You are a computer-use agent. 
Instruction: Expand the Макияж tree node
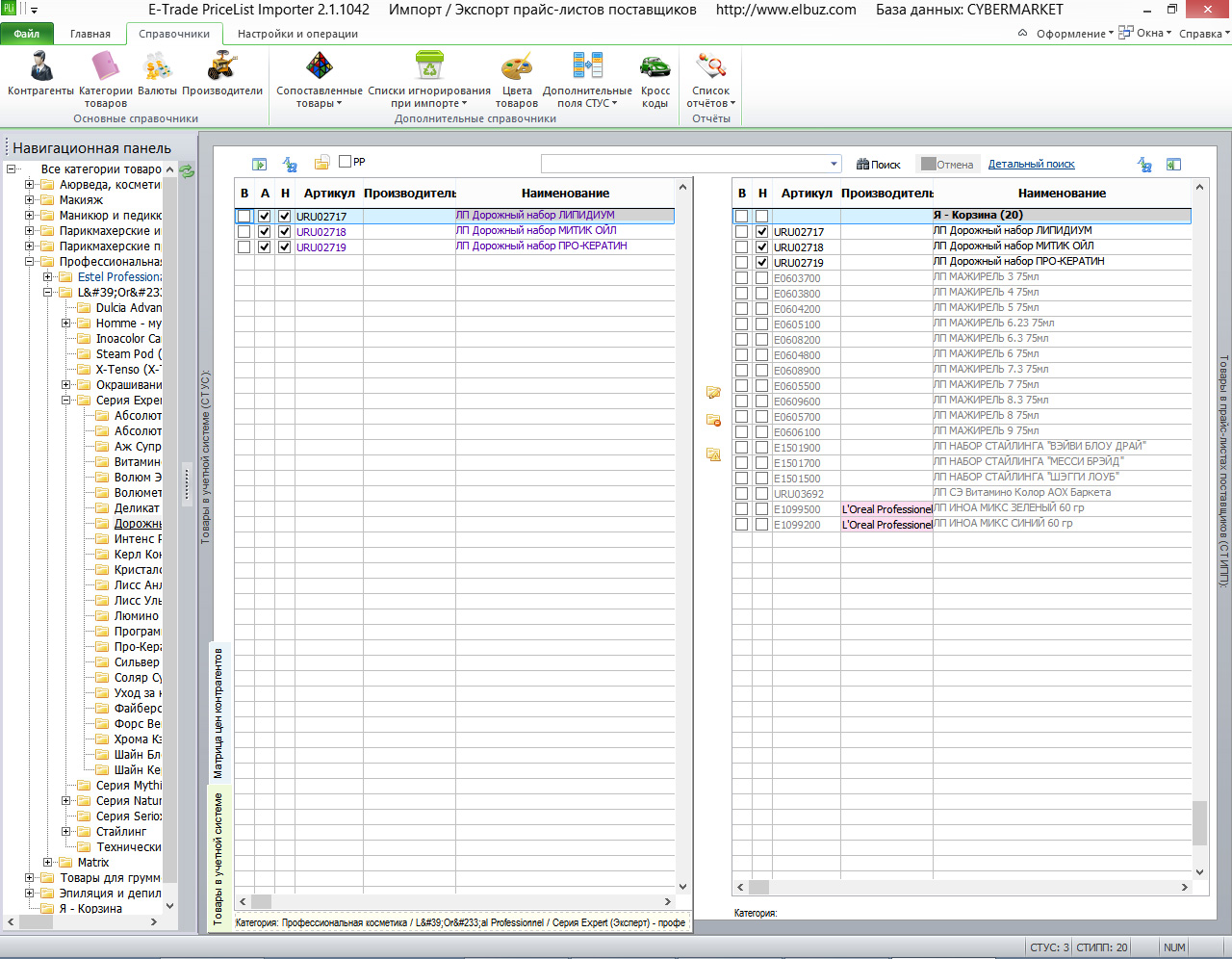coord(29,200)
